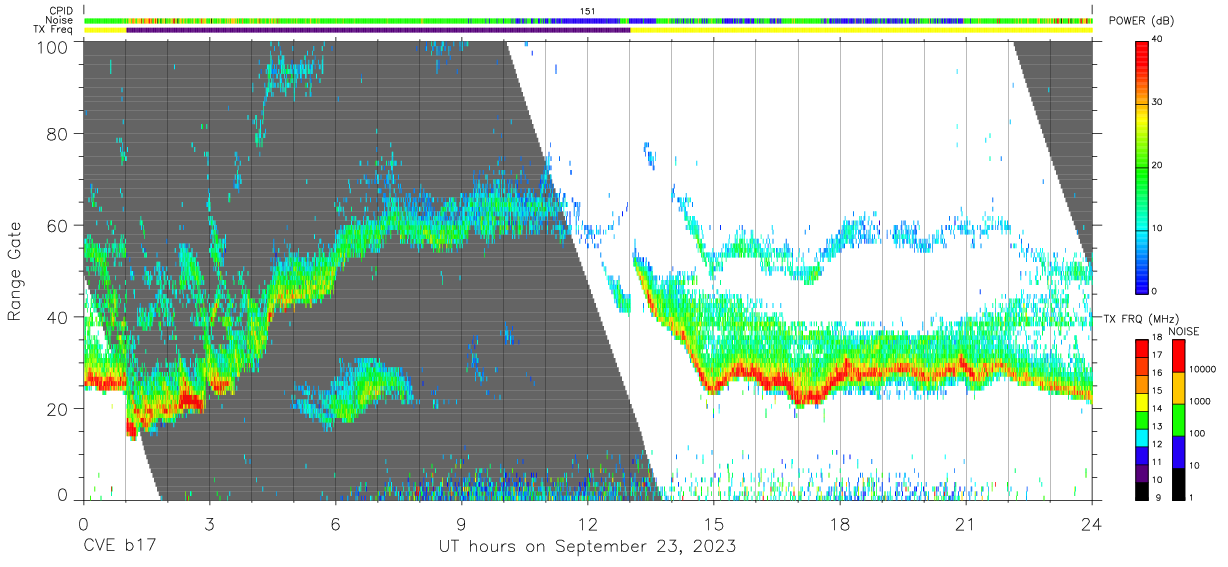The height and width of the screenshot is (567, 1228).
Task: Click the x-axis tick label '18'
Action: coord(840,524)
